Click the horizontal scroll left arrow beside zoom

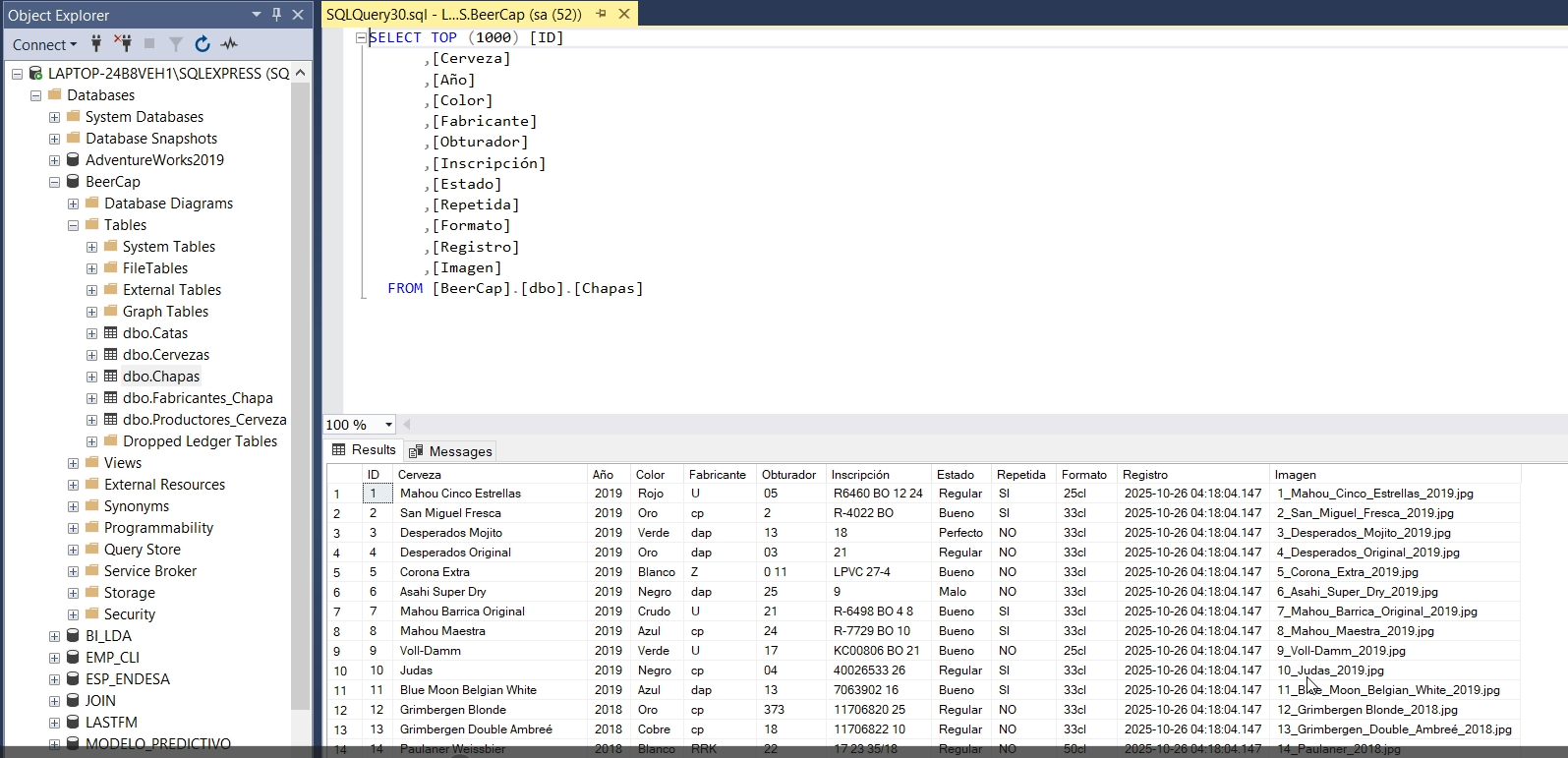407,425
